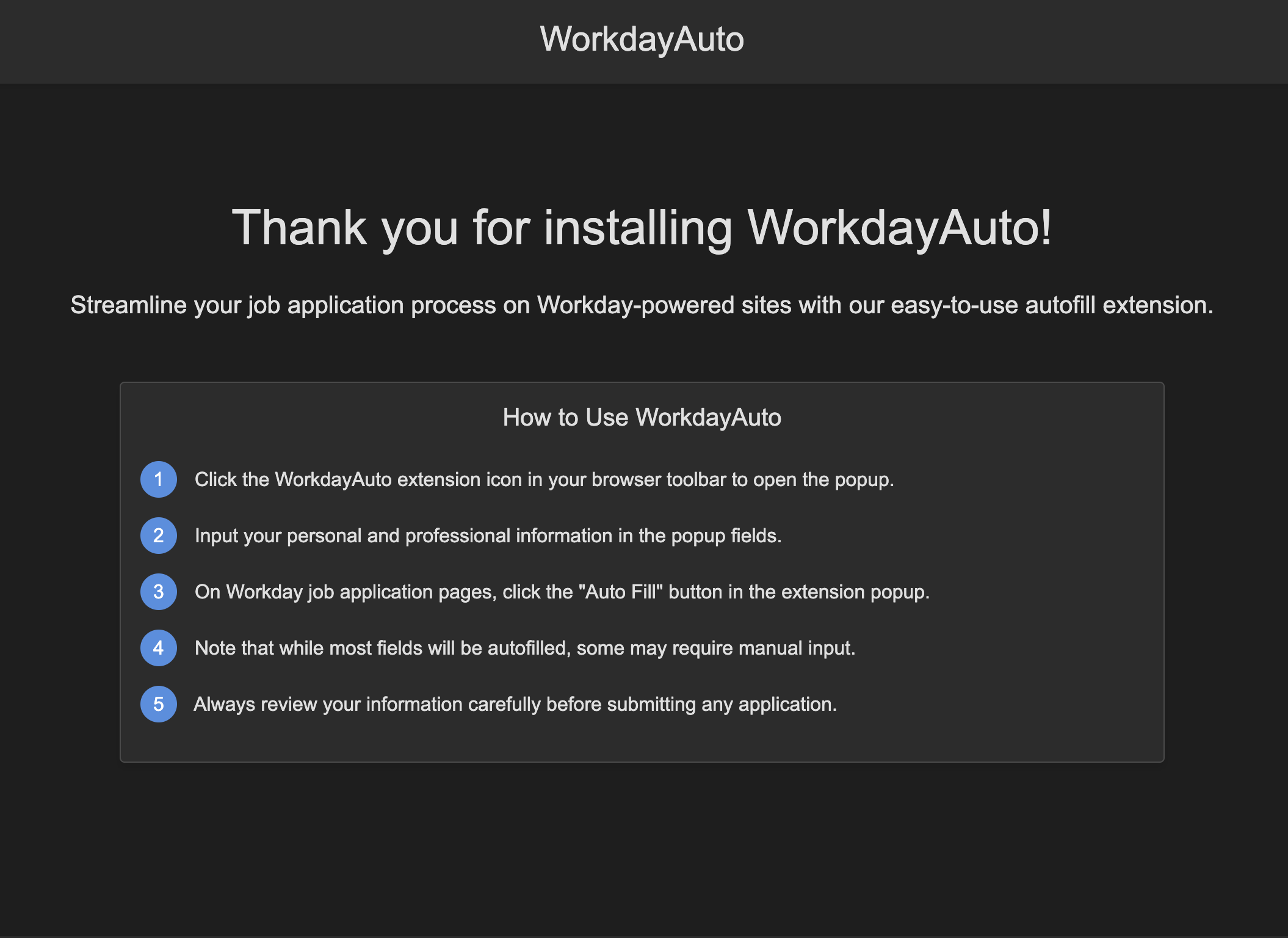Click the blue step 3 circle badge
1288x938 pixels.
[x=159, y=592]
